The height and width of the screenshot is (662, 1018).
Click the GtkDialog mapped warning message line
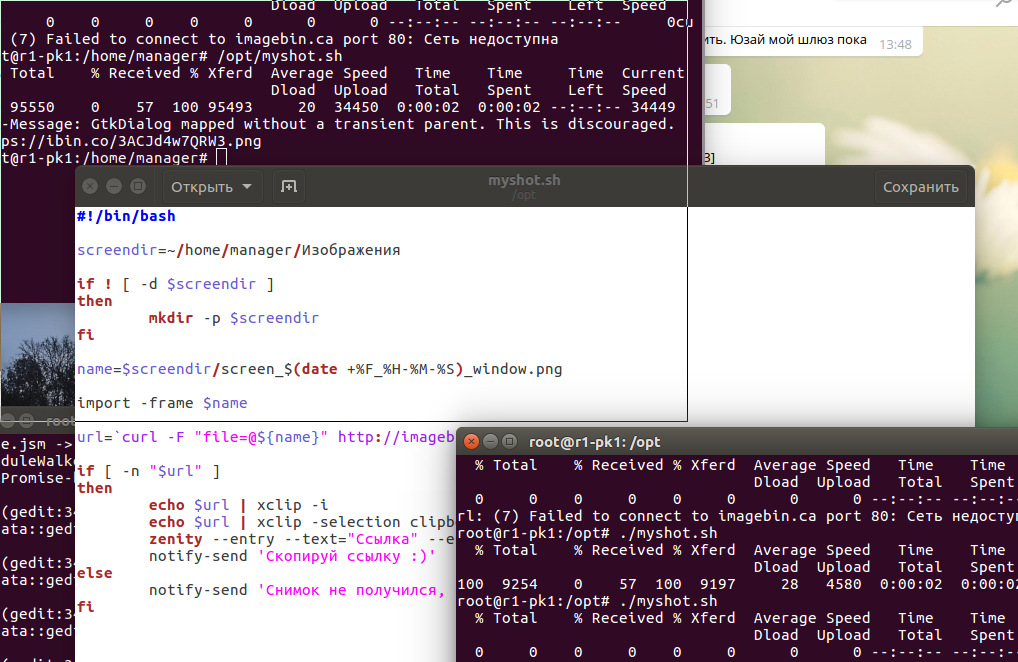[x=338, y=124]
